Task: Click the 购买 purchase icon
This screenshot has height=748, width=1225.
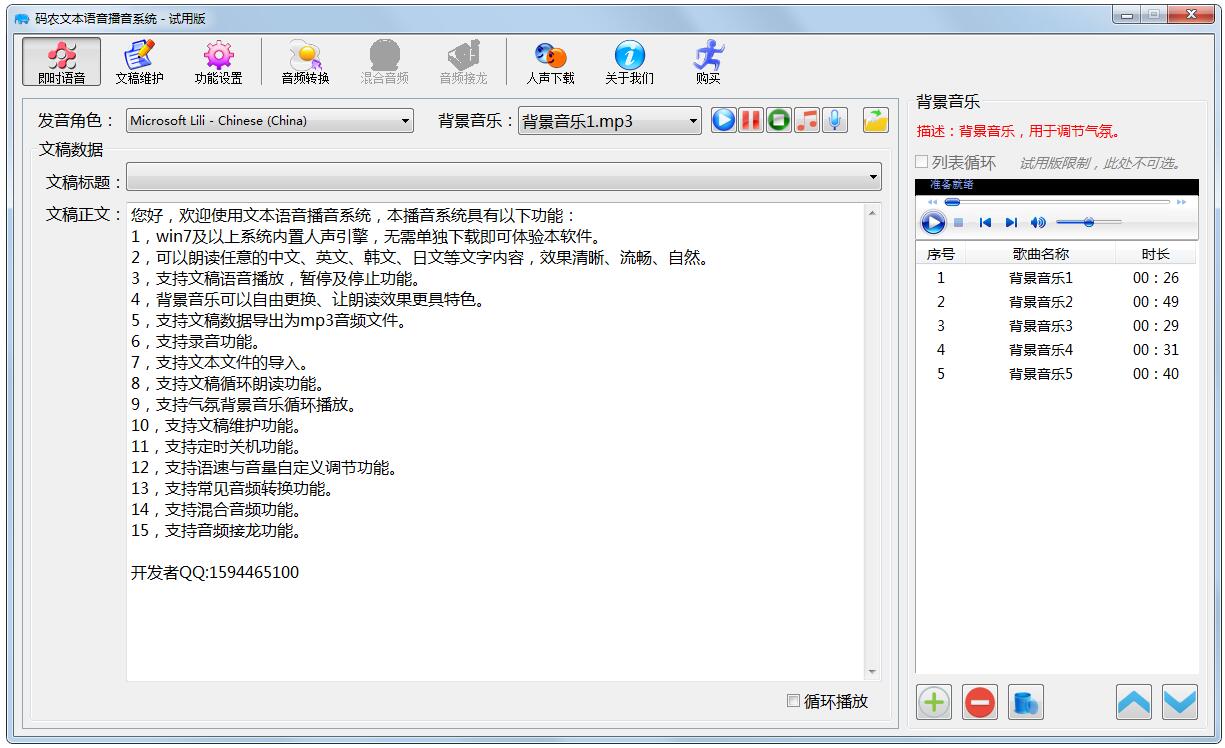Action: pos(706,62)
